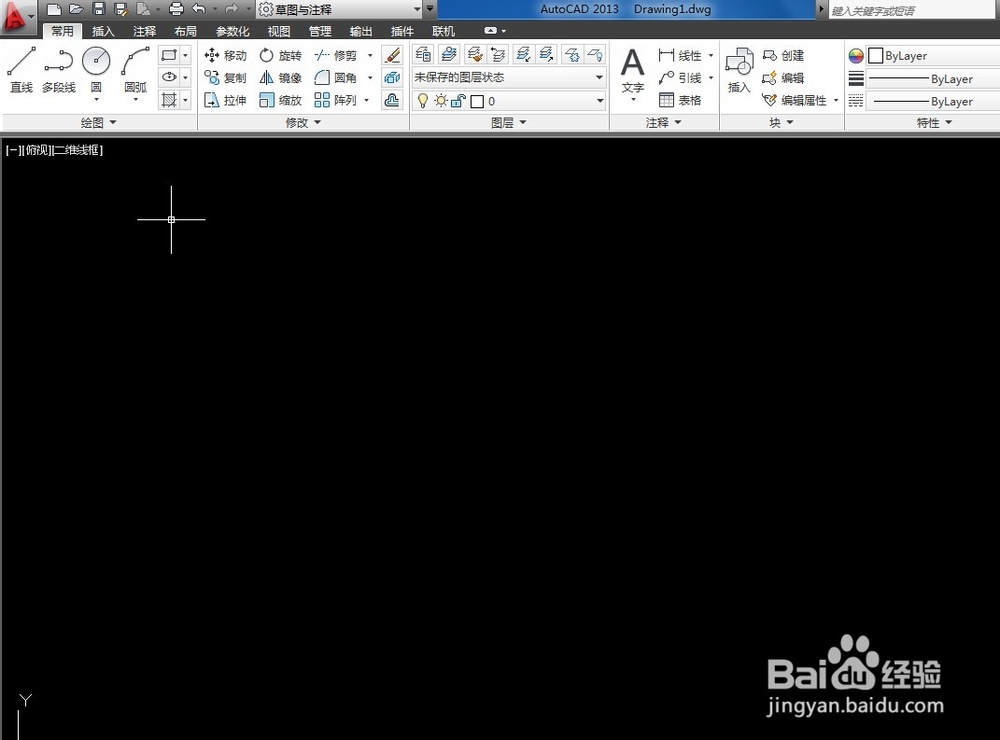Click the Undo arrow icon
Screen dimensions: 1000x740
click(x=199, y=9)
